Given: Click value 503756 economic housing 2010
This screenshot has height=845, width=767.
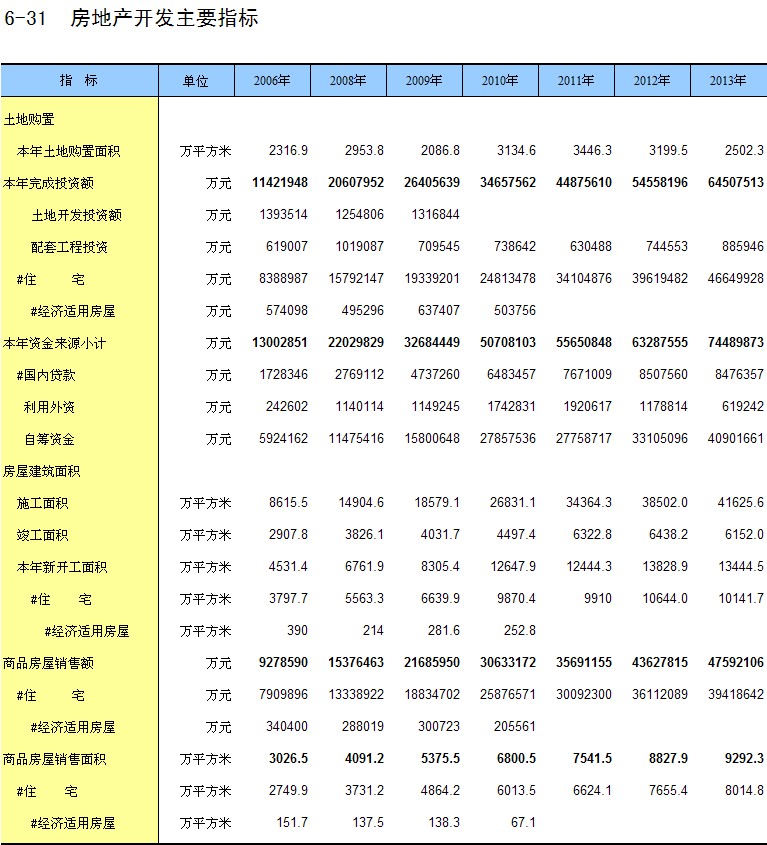Looking at the screenshot, I should (x=515, y=310).
